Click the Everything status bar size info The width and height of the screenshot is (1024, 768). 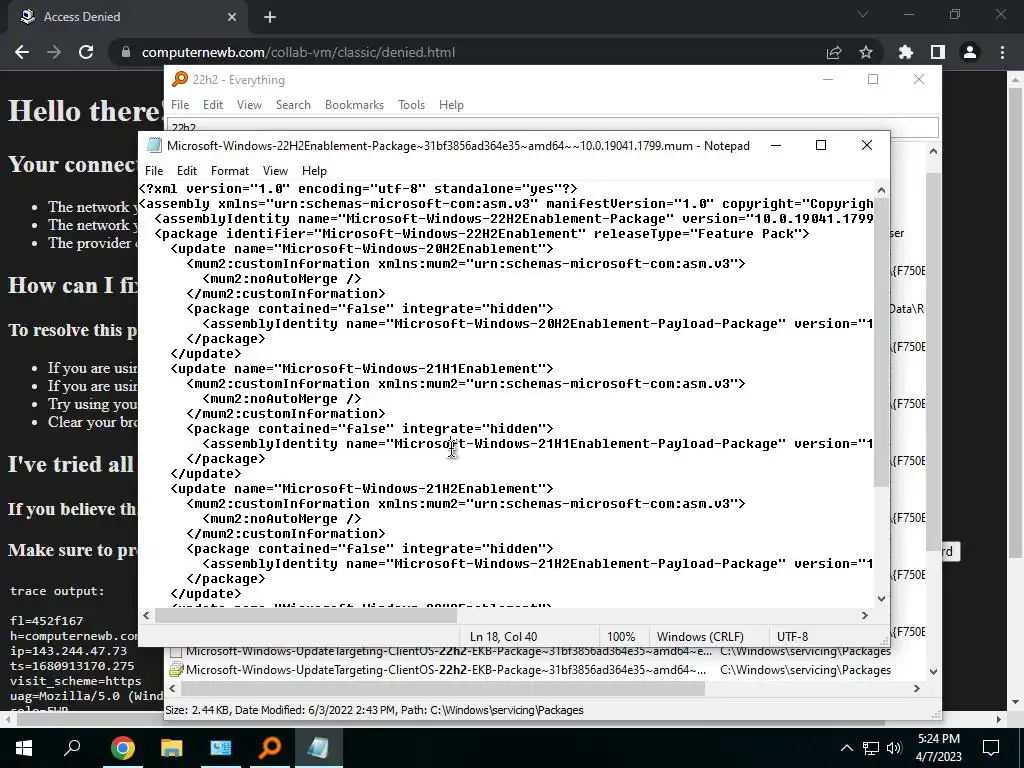[x=374, y=710]
